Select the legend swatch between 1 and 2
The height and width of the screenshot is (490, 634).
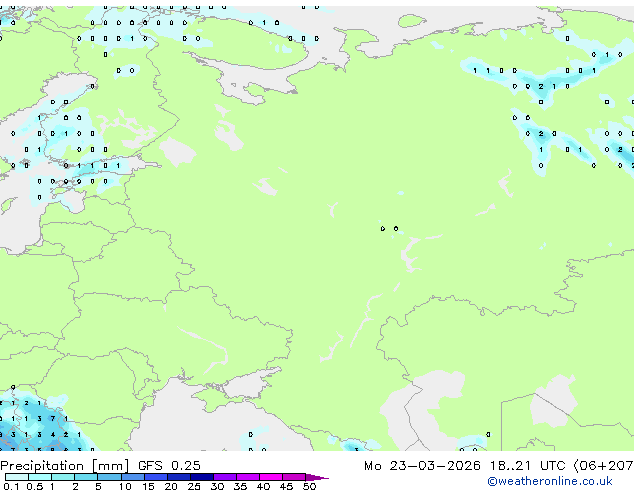click(x=63, y=477)
